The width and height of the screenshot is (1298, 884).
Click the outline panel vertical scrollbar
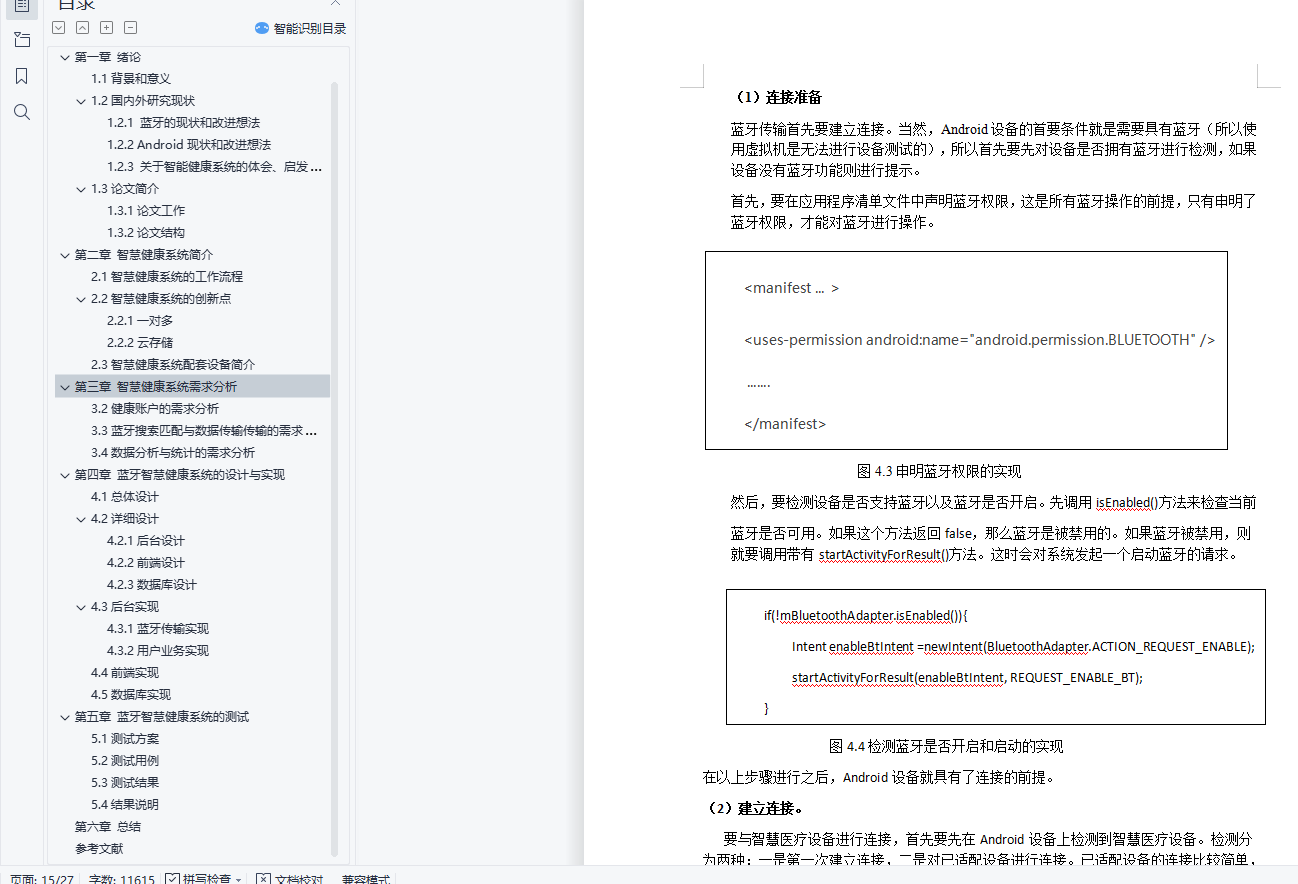coord(334,468)
